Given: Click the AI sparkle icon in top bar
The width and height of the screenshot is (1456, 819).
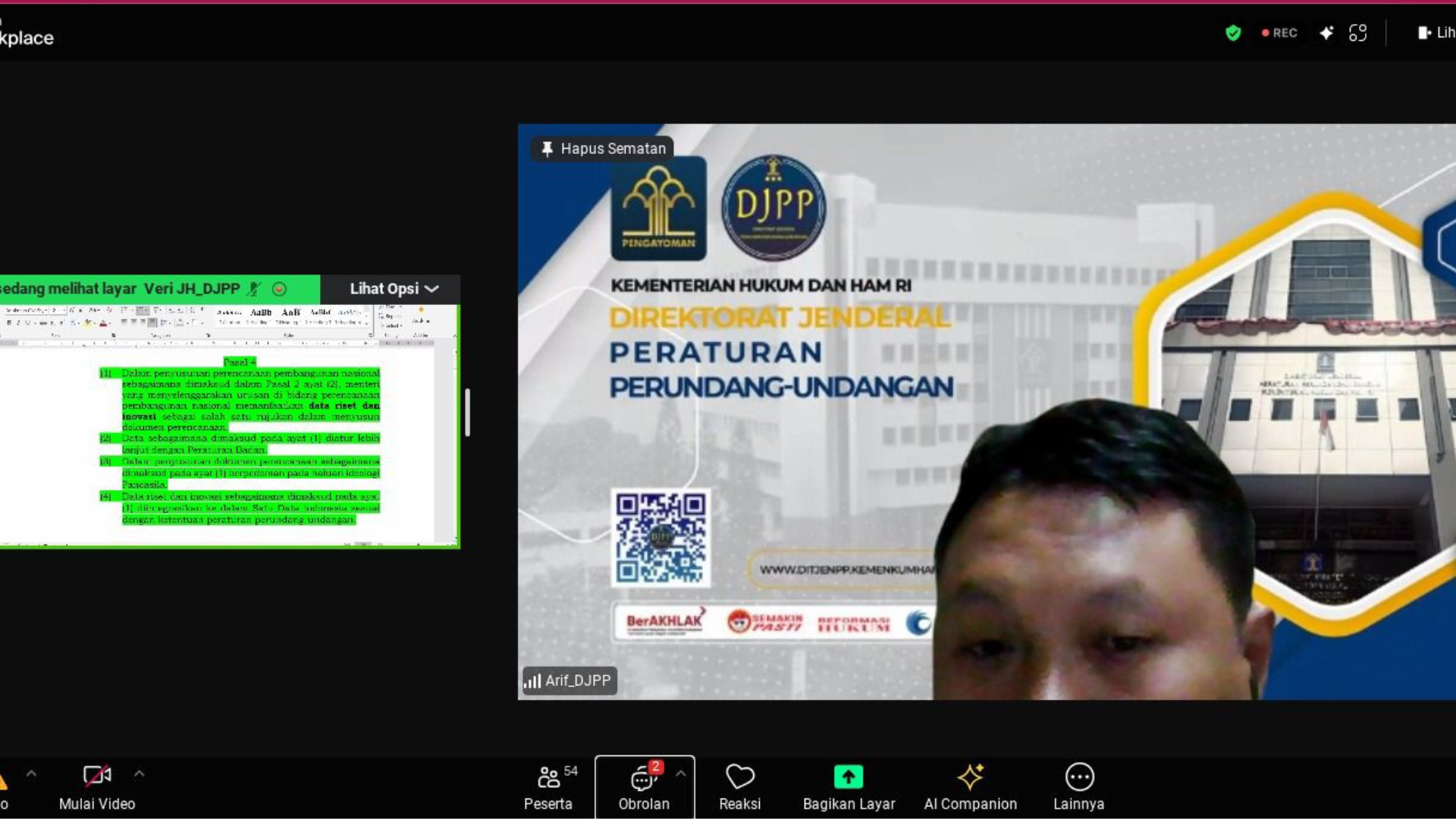Looking at the screenshot, I should (1326, 33).
